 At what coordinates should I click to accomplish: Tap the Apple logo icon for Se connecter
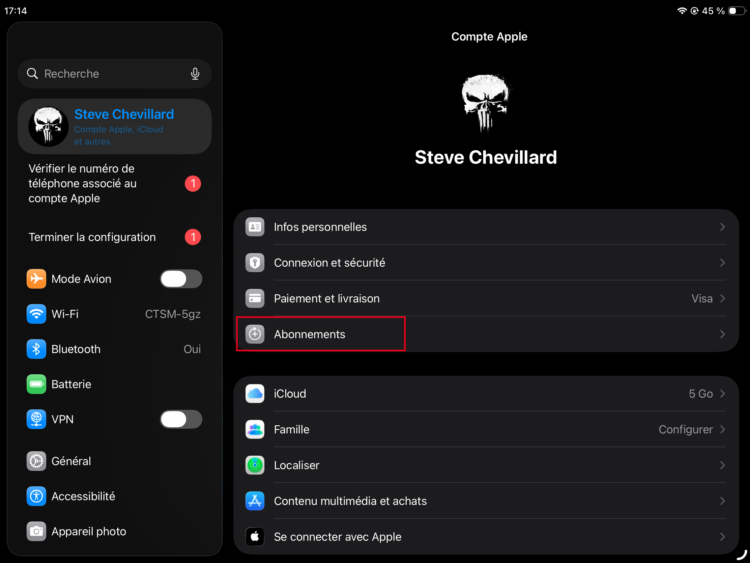pyautogui.click(x=255, y=537)
